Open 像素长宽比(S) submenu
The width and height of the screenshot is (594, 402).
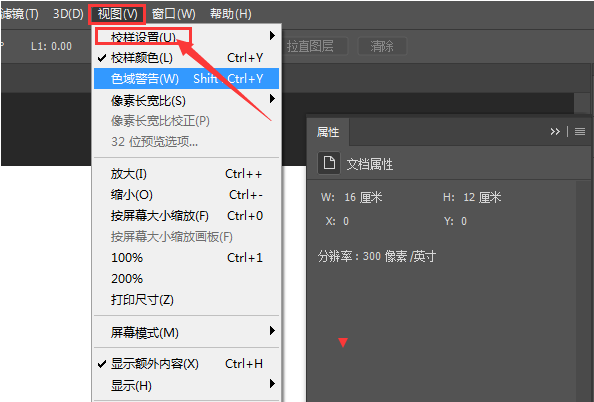point(186,100)
